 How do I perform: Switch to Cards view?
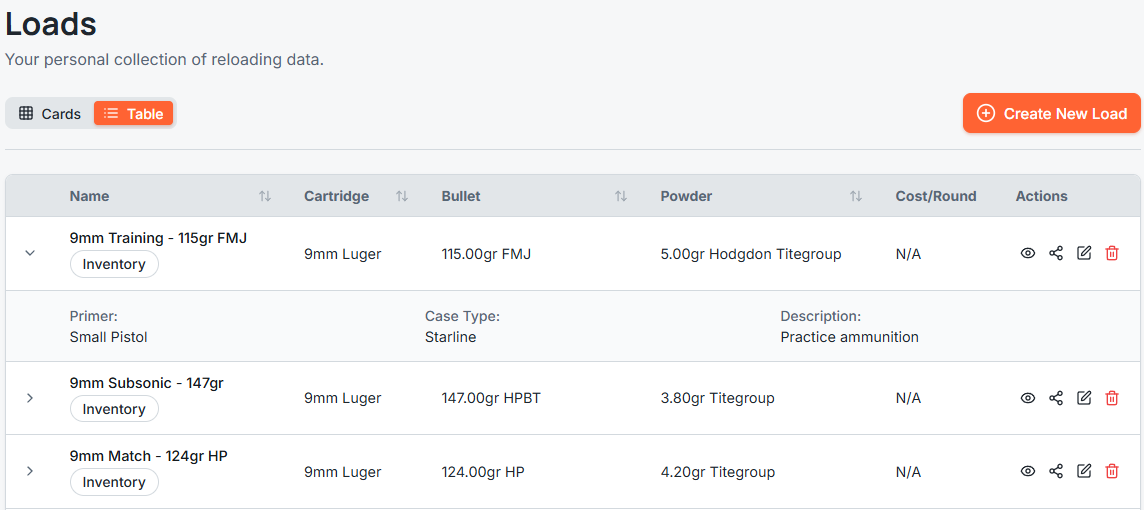click(50, 114)
